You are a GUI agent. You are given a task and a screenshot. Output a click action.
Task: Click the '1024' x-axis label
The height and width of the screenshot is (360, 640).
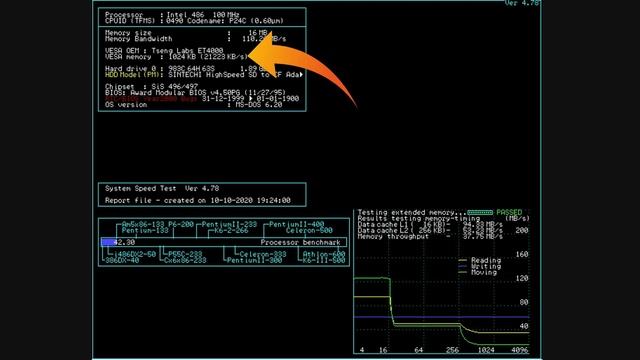tap(486, 350)
